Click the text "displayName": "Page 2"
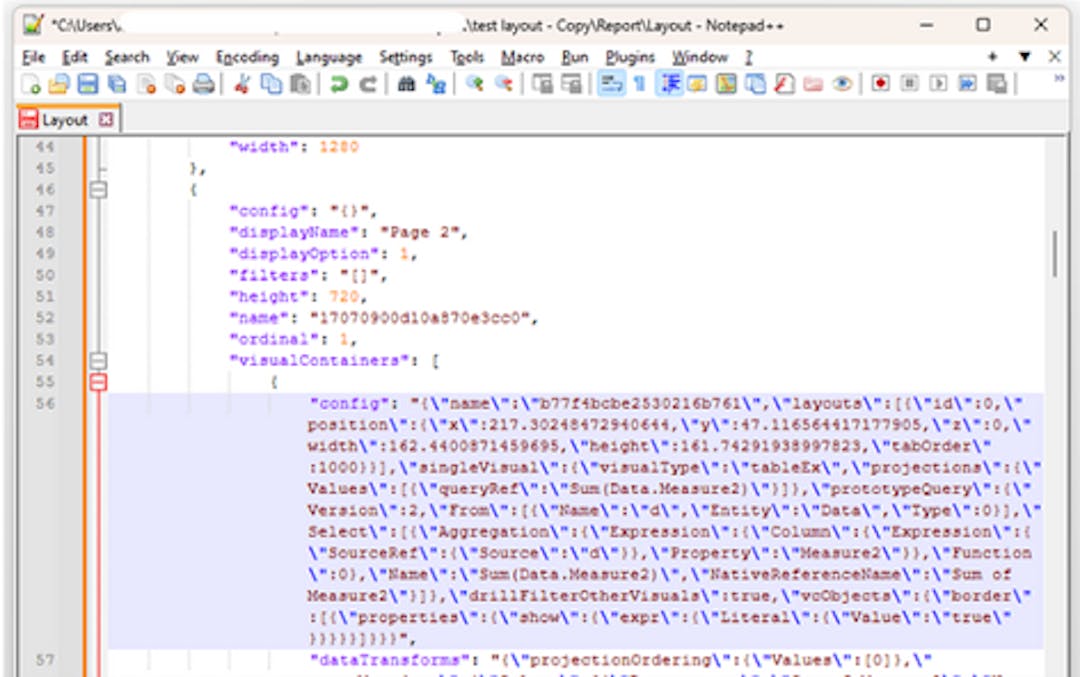 coord(348,233)
